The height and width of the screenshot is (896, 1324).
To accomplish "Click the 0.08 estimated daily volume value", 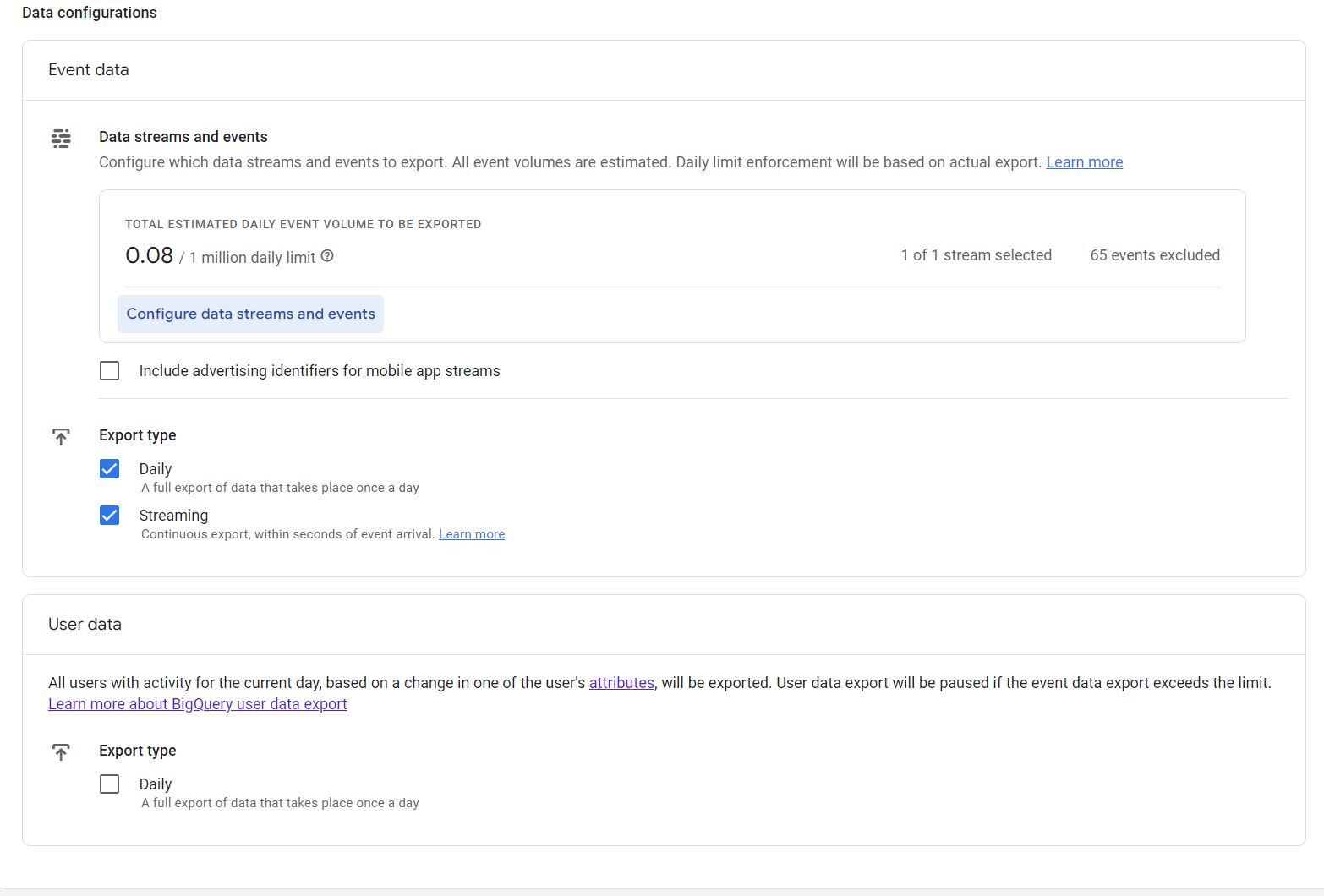I will [149, 254].
